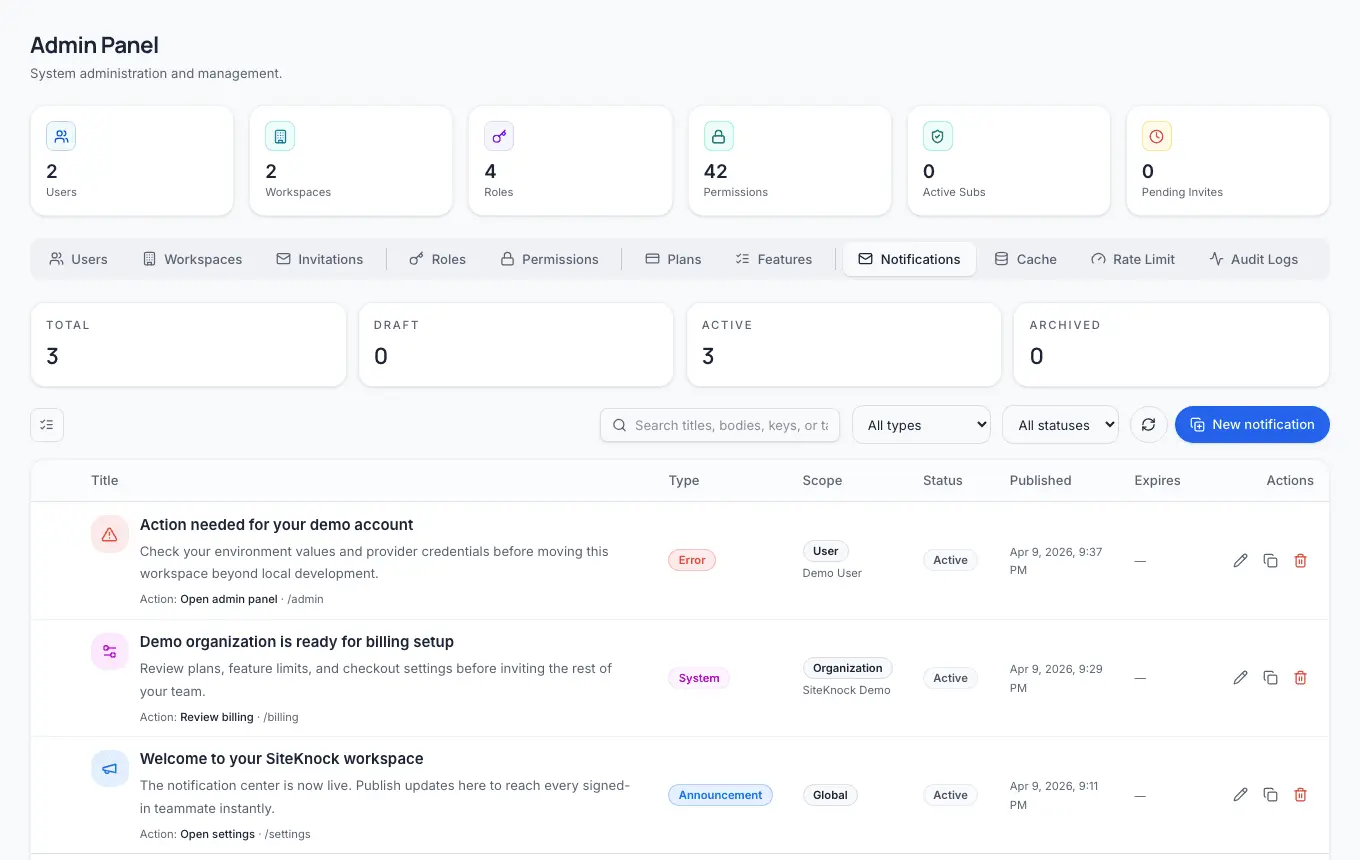Click 'SiteKnock Demo' scope text

point(846,690)
